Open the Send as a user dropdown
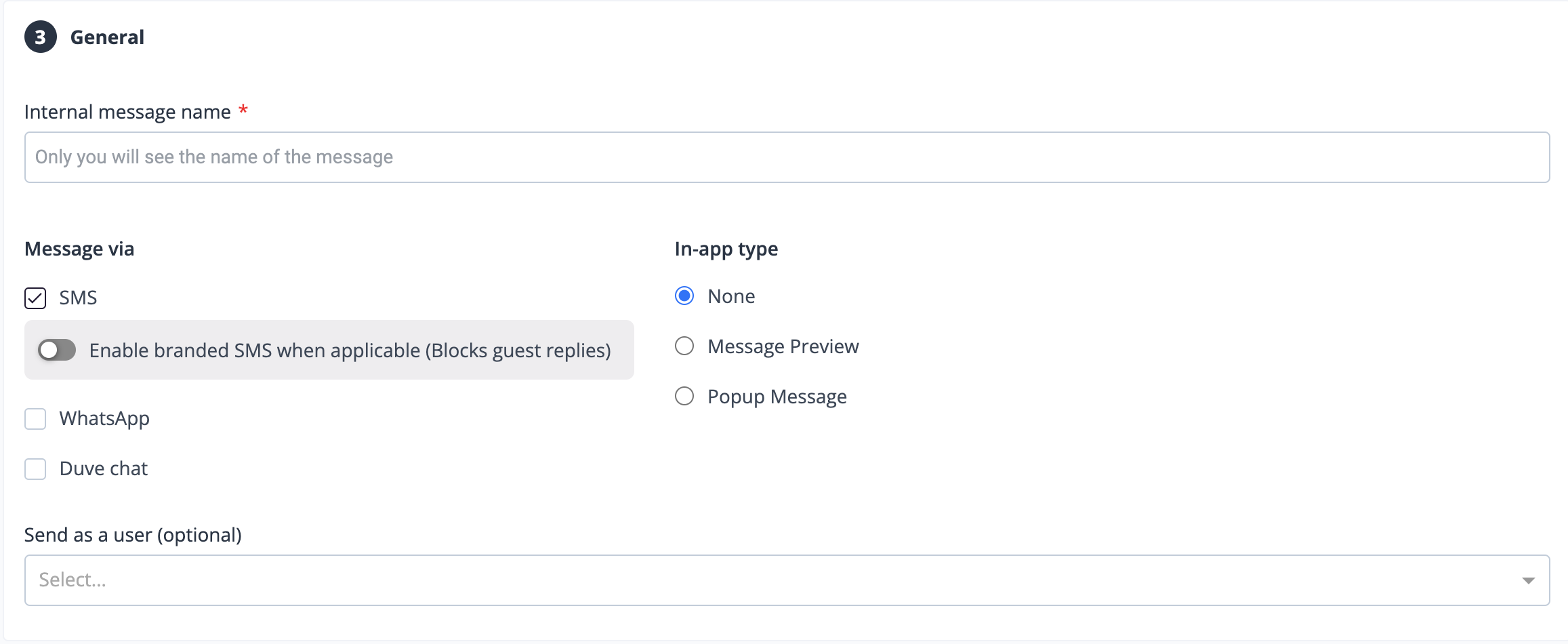This screenshot has width=1568, height=644. (x=786, y=580)
